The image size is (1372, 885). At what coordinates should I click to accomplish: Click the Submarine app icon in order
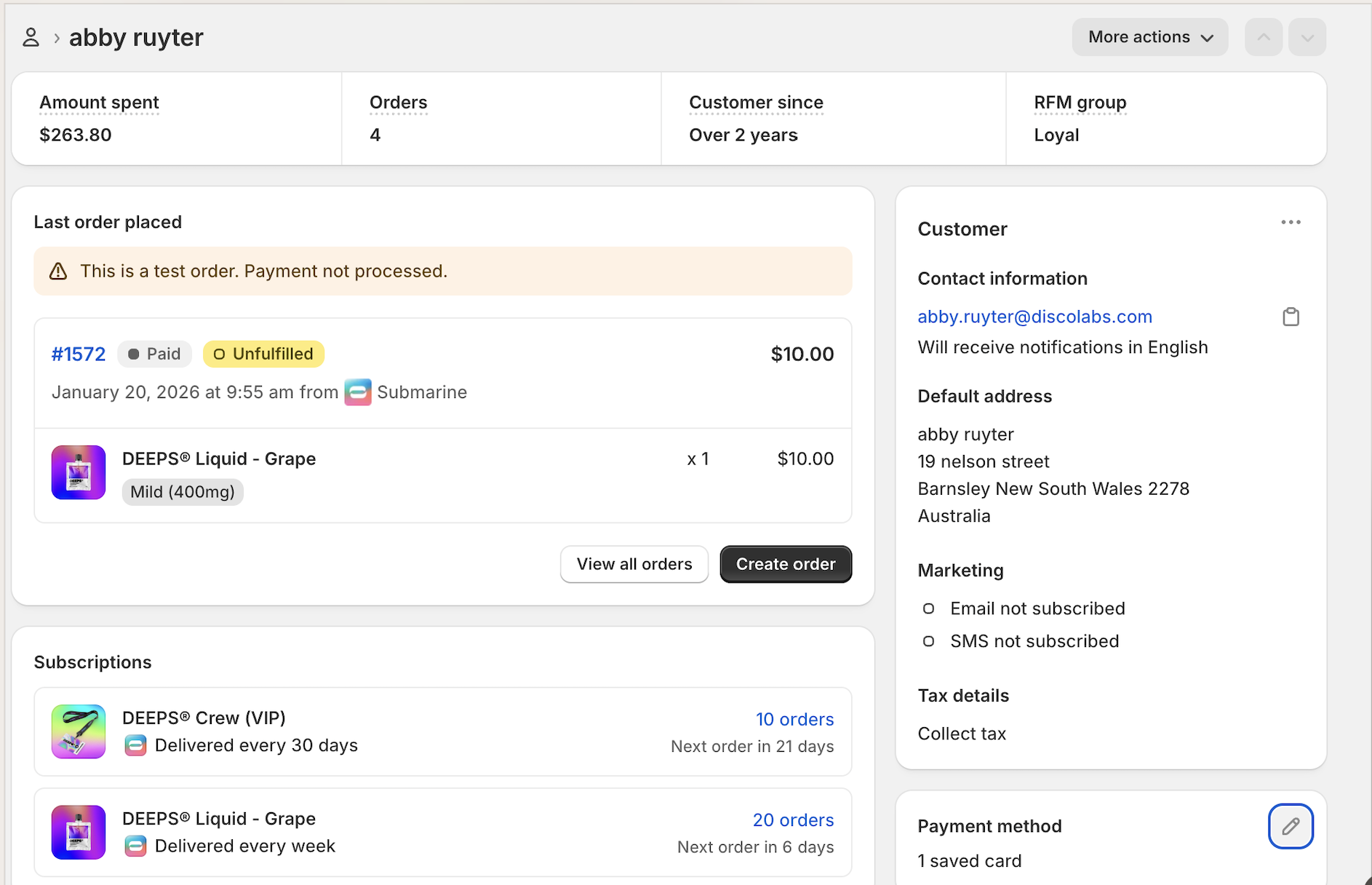(357, 392)
